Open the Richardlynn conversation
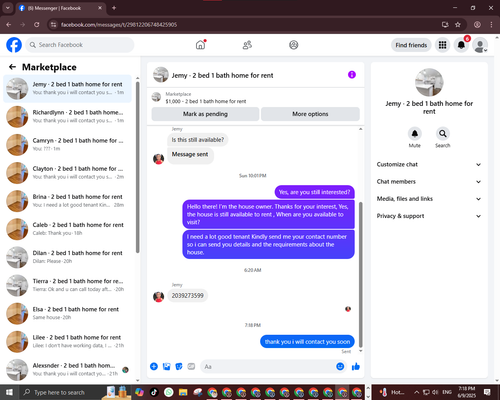The width and height of the screenshot is (500, 400). tap(67, 117)
